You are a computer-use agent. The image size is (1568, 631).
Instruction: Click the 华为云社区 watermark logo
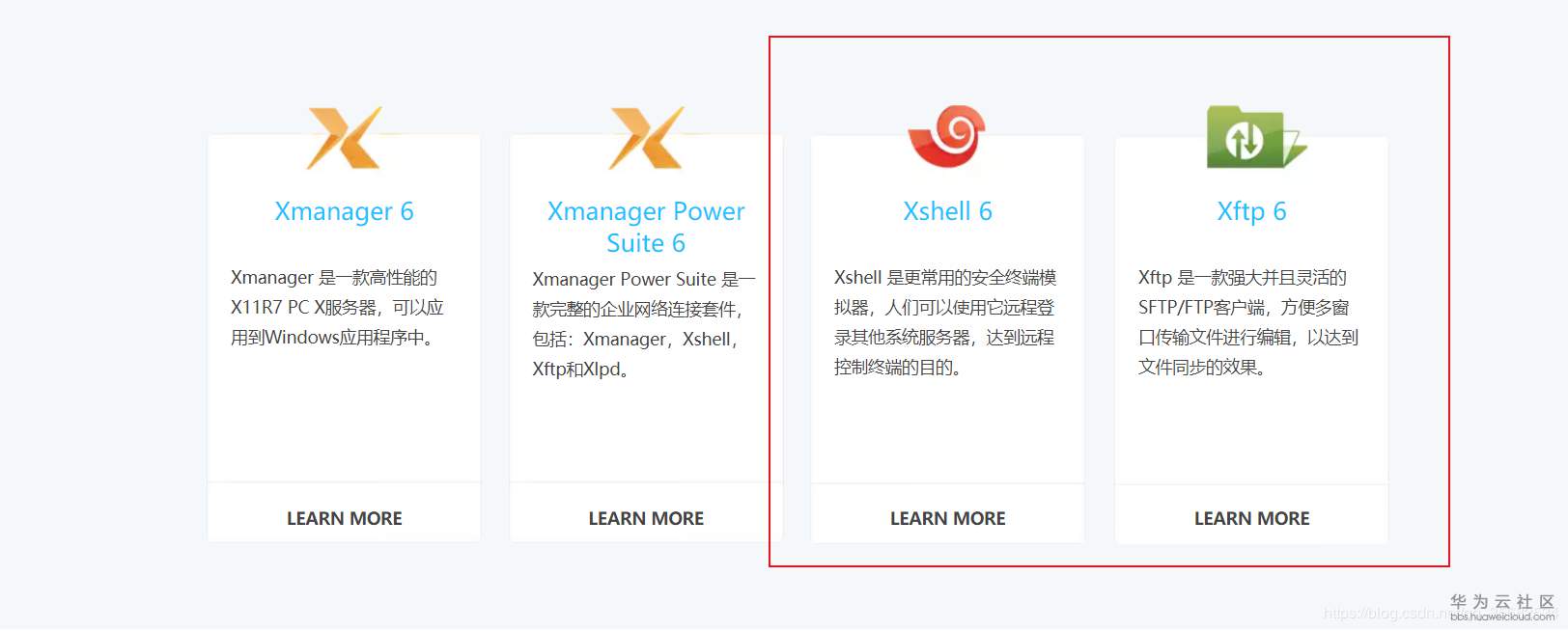coord(1502,601)
